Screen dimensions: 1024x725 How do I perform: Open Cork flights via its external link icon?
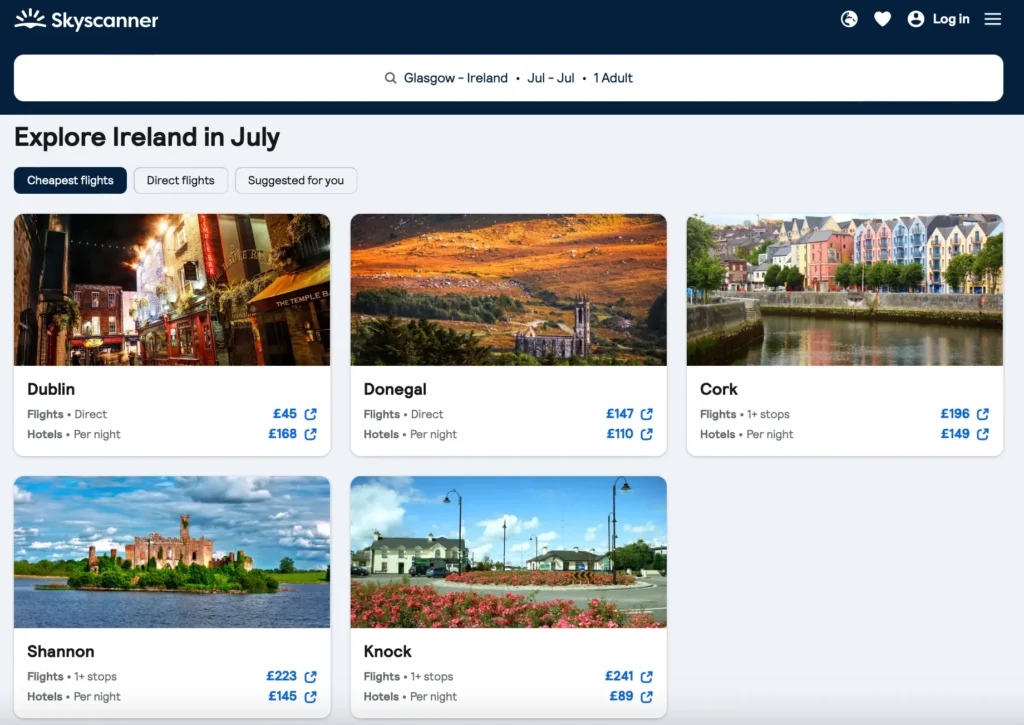(983, 412)
